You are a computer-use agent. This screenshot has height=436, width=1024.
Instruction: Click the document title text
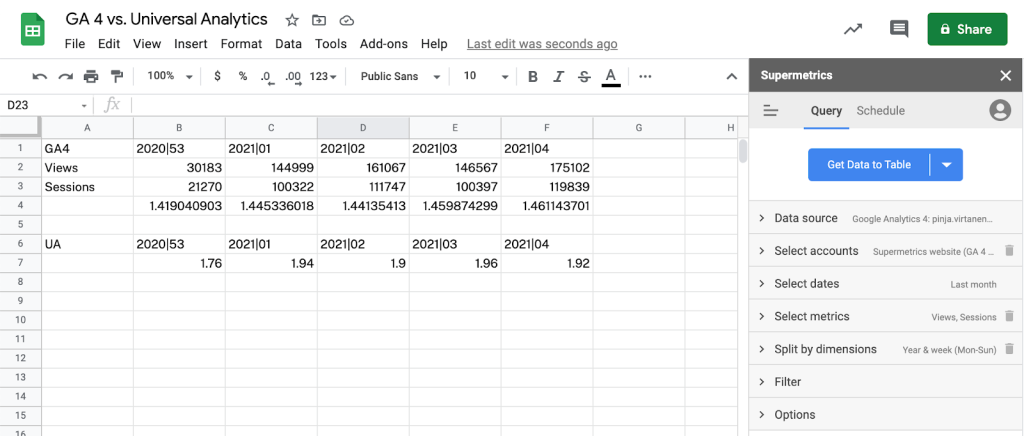167,20
